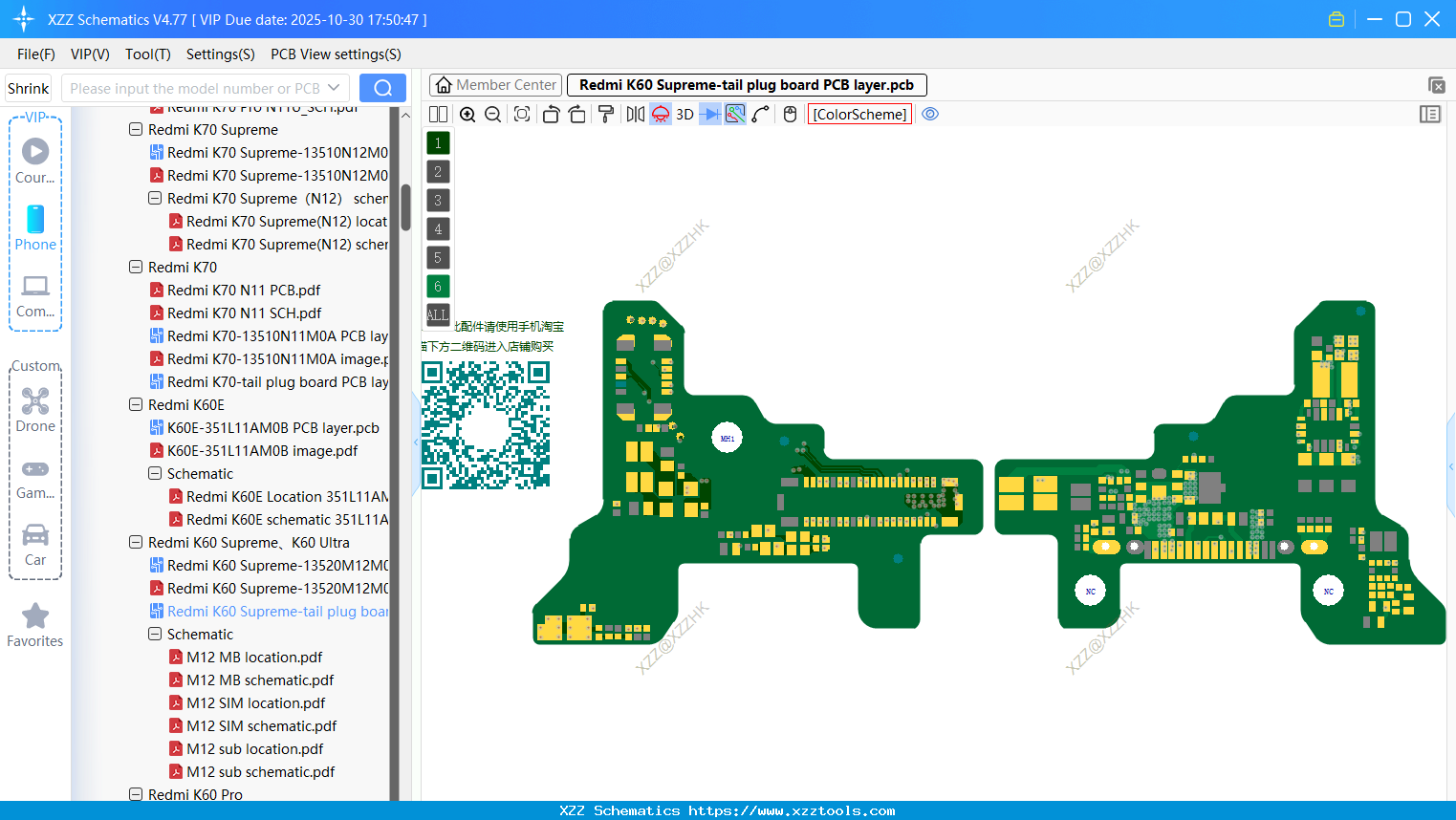Open the model search box dropdown arrow
This screenshot has width=1456, height=820.
[x=334, y=88]
